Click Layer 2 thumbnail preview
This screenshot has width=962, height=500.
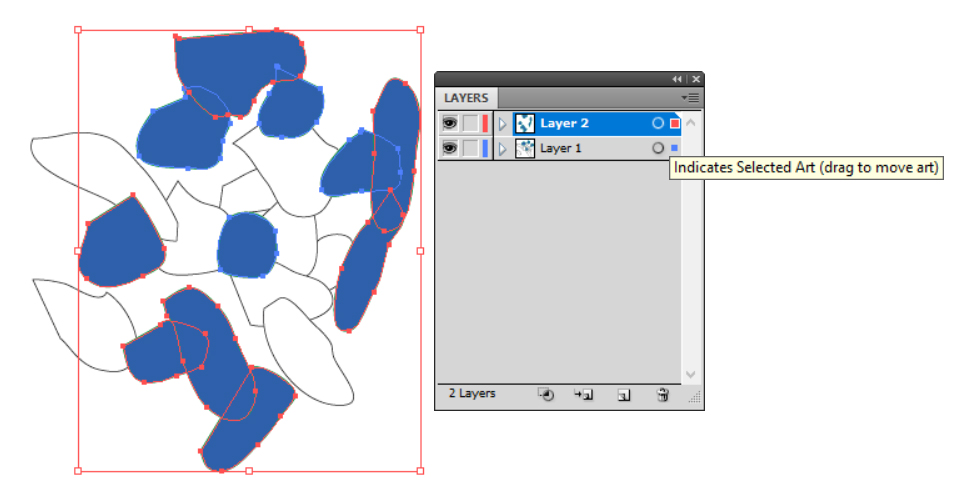click(525, 123)
